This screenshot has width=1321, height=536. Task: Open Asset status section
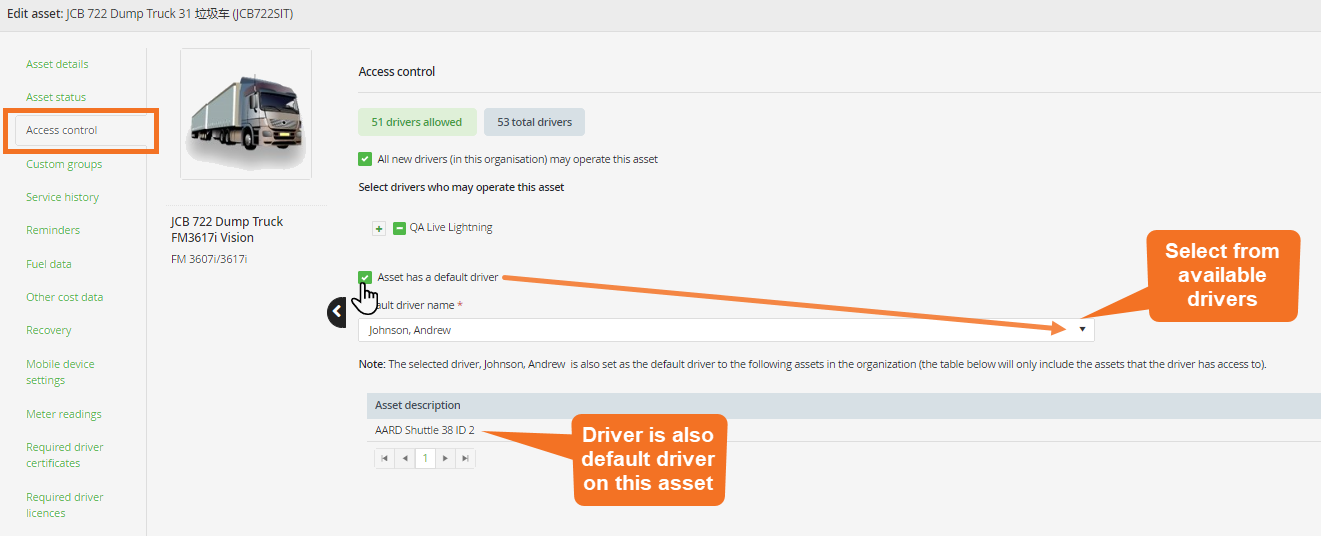click(x=56, y=97)
